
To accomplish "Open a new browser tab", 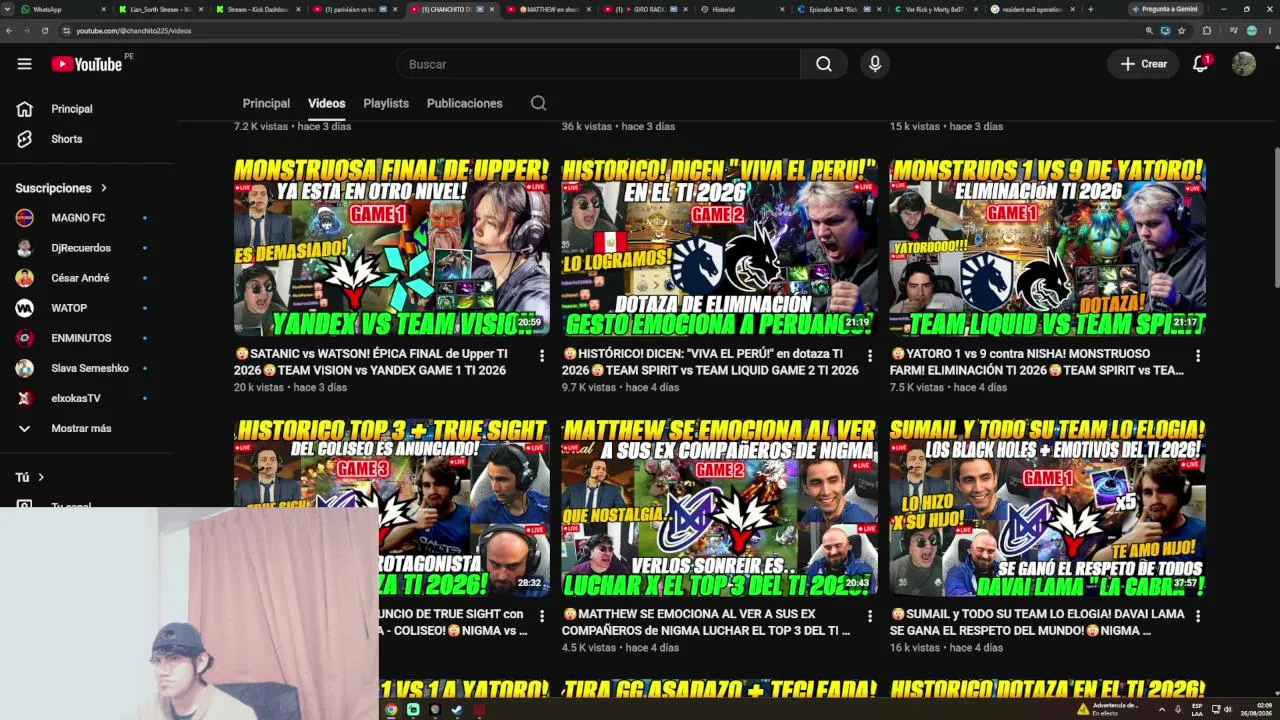I will pyautogui.click(x=1090, y=9).
